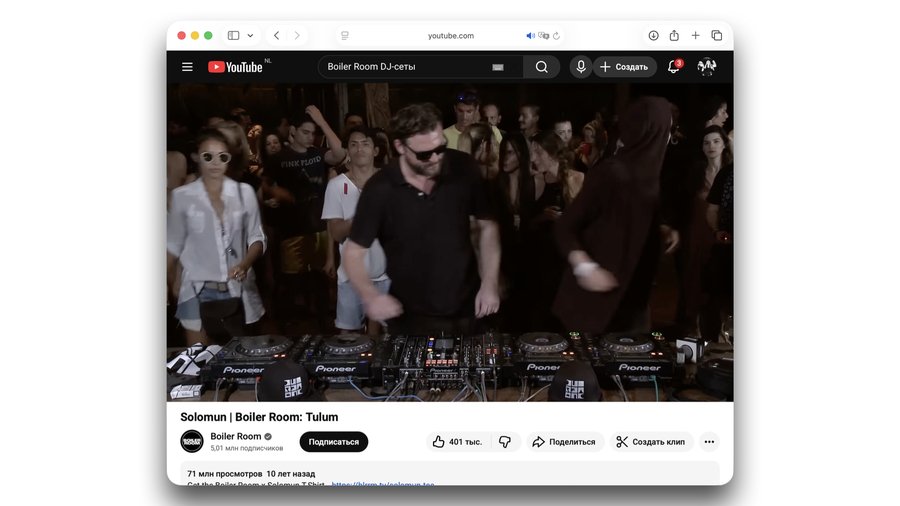Click the YouTube logo to go home
The image size is (900, 506).
tap(236, 67)
